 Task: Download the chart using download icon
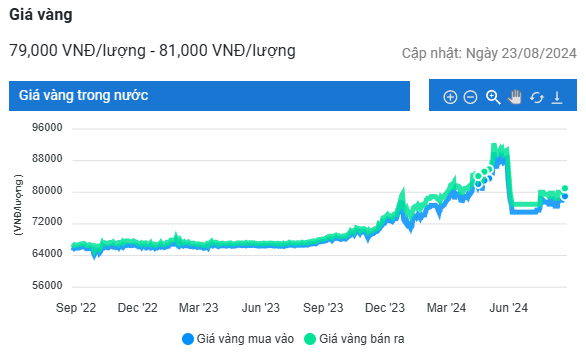pos(557,97)
